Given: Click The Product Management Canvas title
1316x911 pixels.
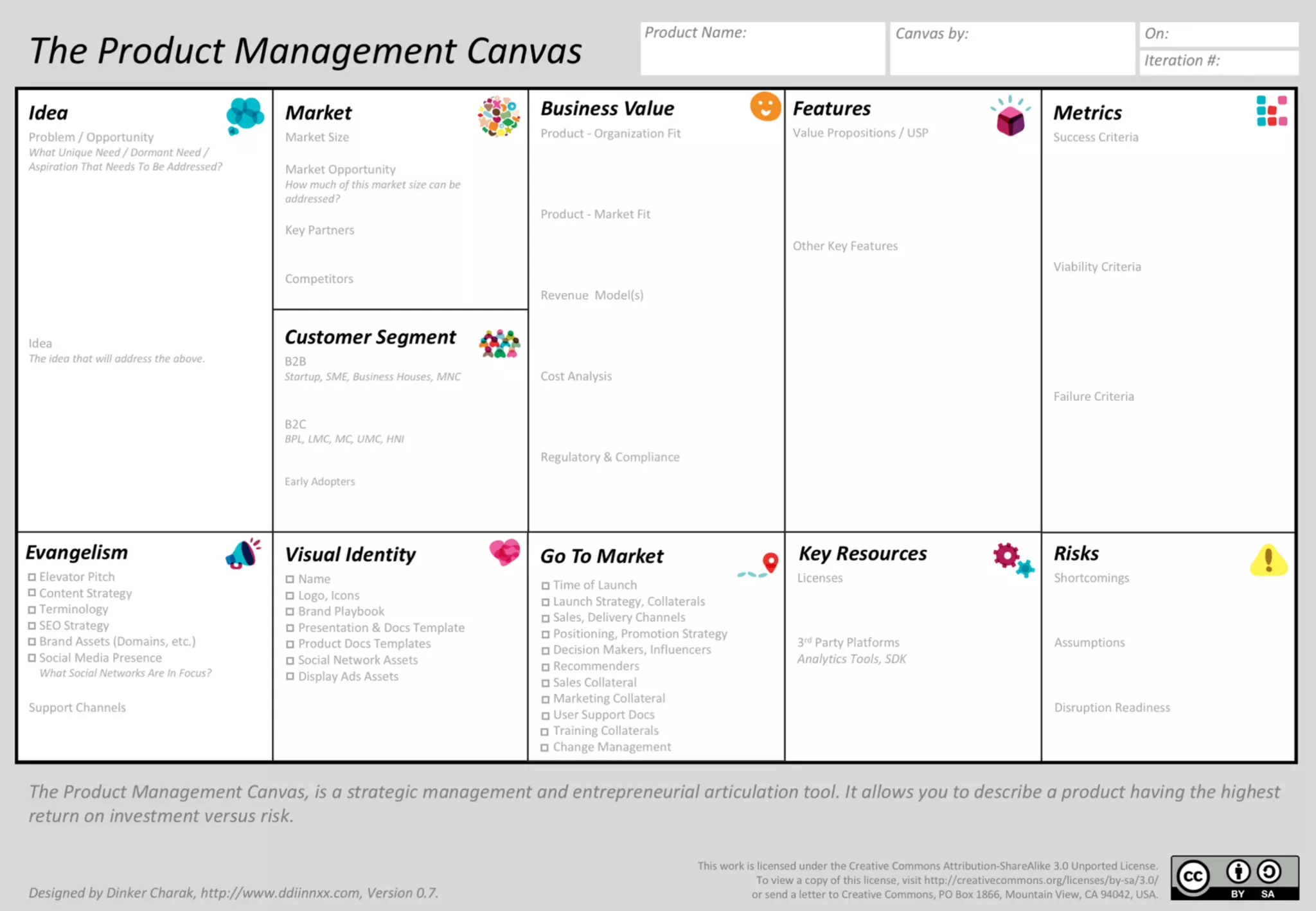Looking at the screenshot, I should [305, 51].
